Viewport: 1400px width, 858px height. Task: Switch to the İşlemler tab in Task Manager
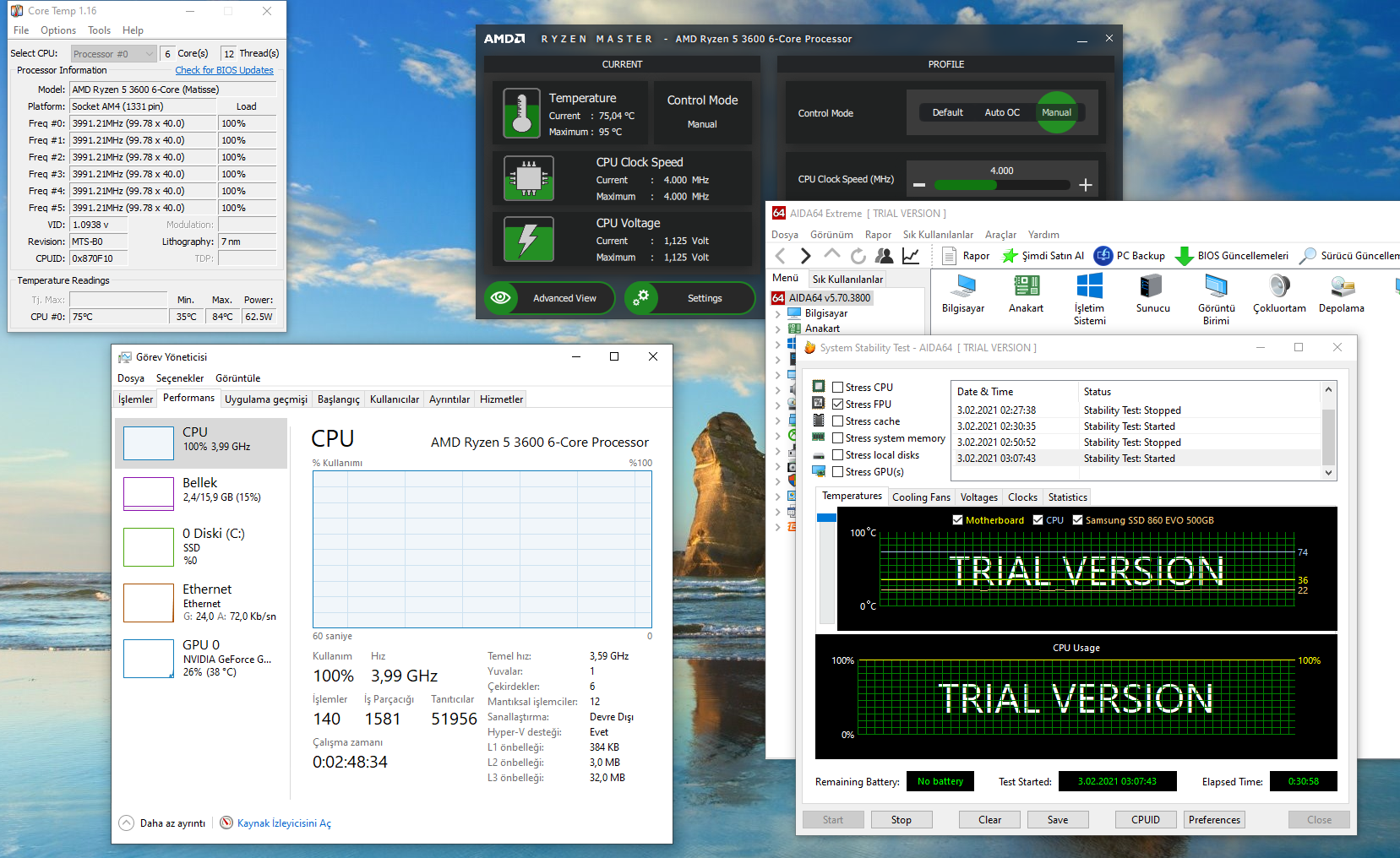coord(135,399)
